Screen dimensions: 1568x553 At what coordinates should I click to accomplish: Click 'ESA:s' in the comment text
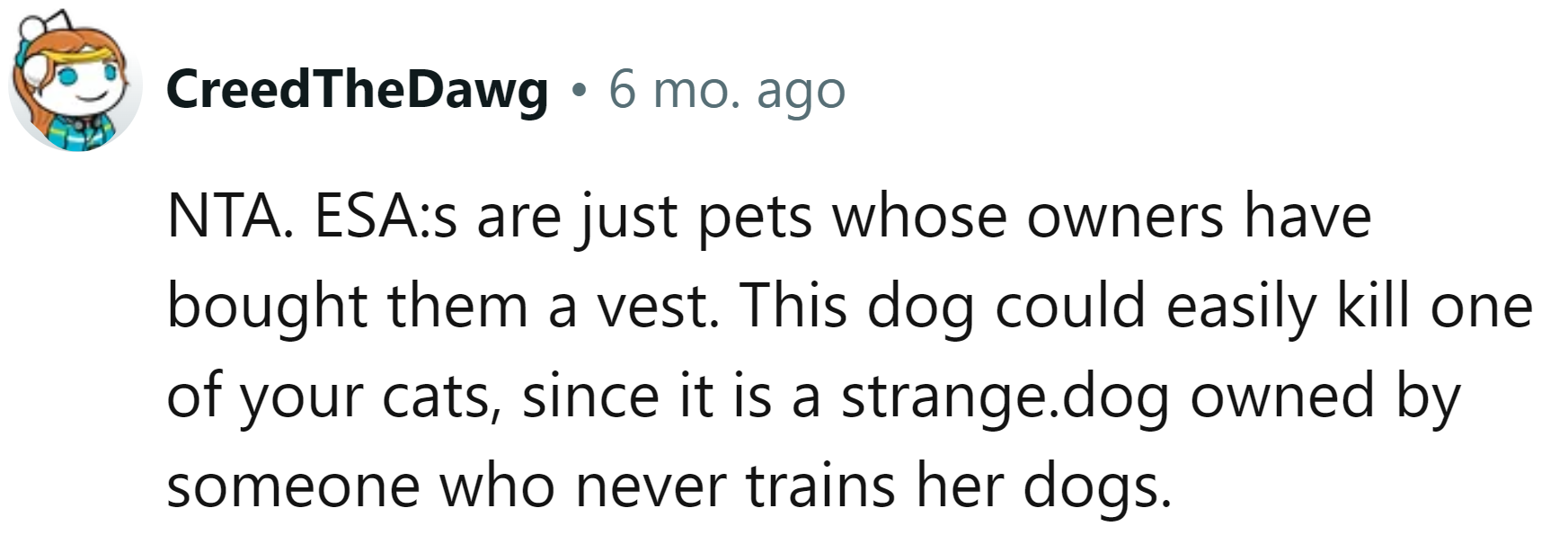coord(385,217)
